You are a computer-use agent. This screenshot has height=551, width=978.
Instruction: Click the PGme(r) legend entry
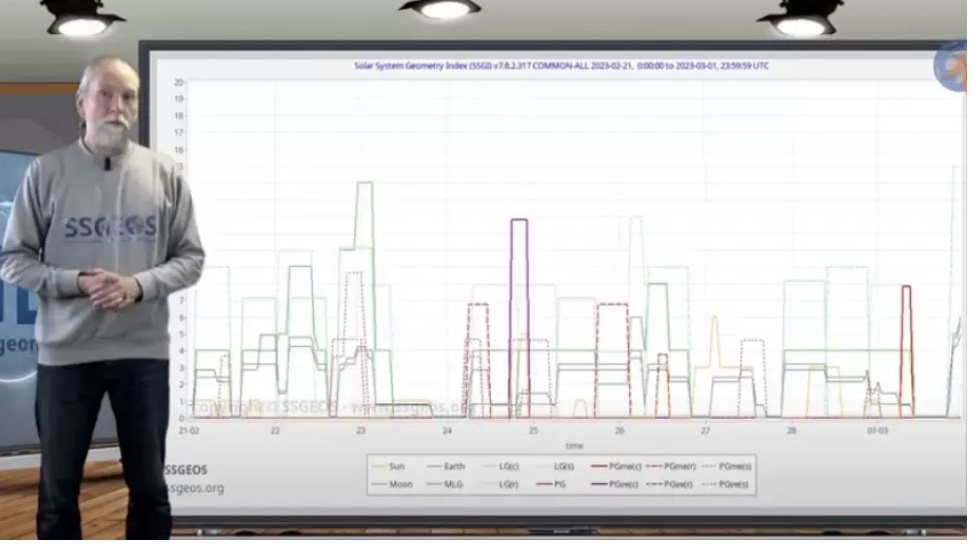point(671,467)
